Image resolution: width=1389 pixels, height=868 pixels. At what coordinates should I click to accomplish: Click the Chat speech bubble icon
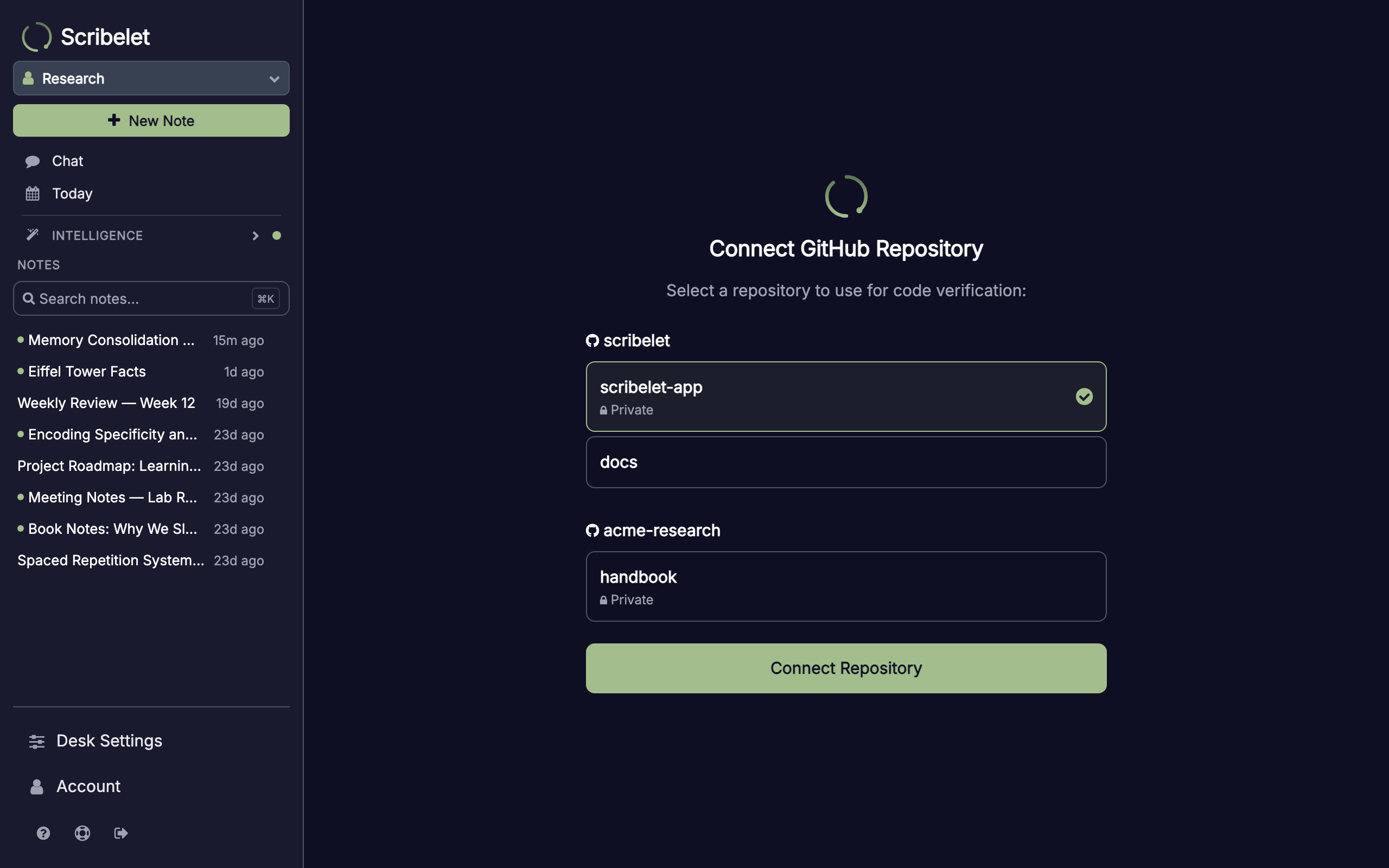pyautogui.click(x=33, y=161)
